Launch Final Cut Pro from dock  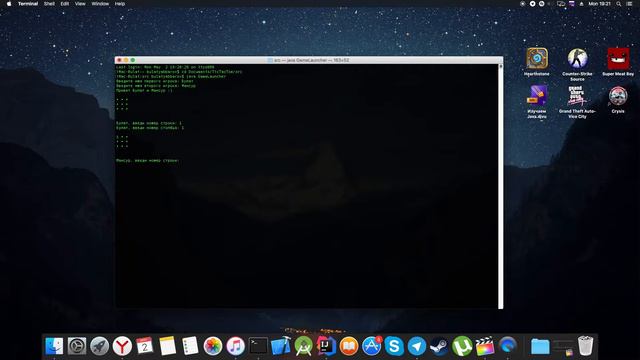[x=484, y=346]
